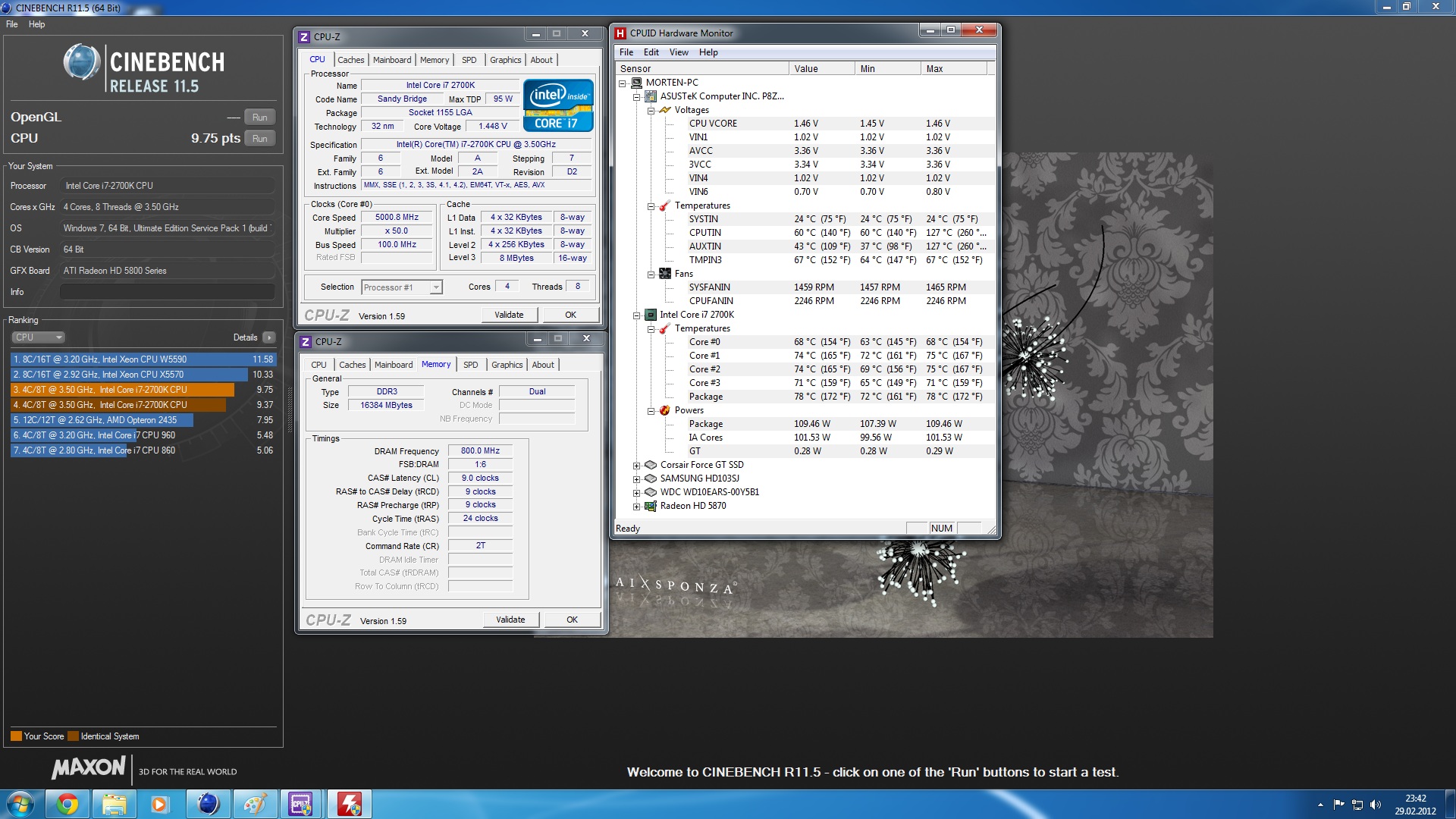Click the Intel Core i7 logo in CPU-Z

[558, 105]
